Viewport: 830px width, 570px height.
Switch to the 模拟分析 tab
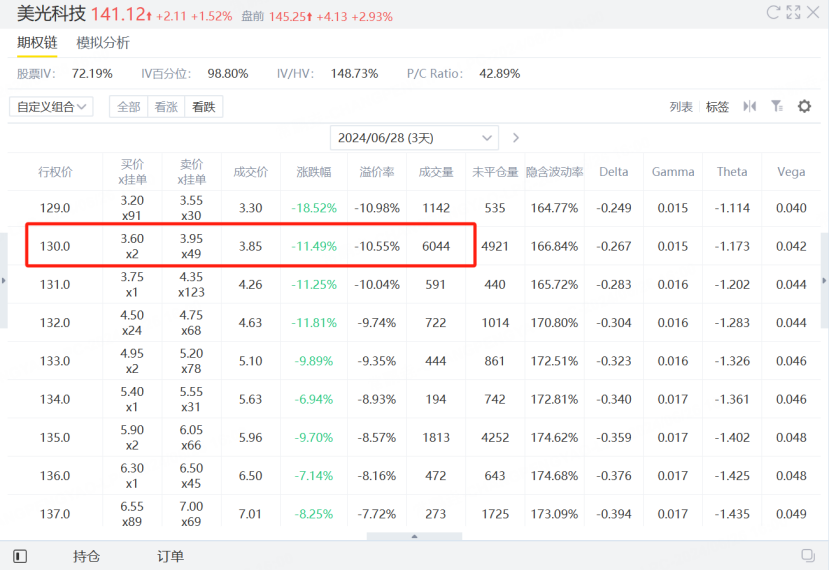(x=103, y=42)
